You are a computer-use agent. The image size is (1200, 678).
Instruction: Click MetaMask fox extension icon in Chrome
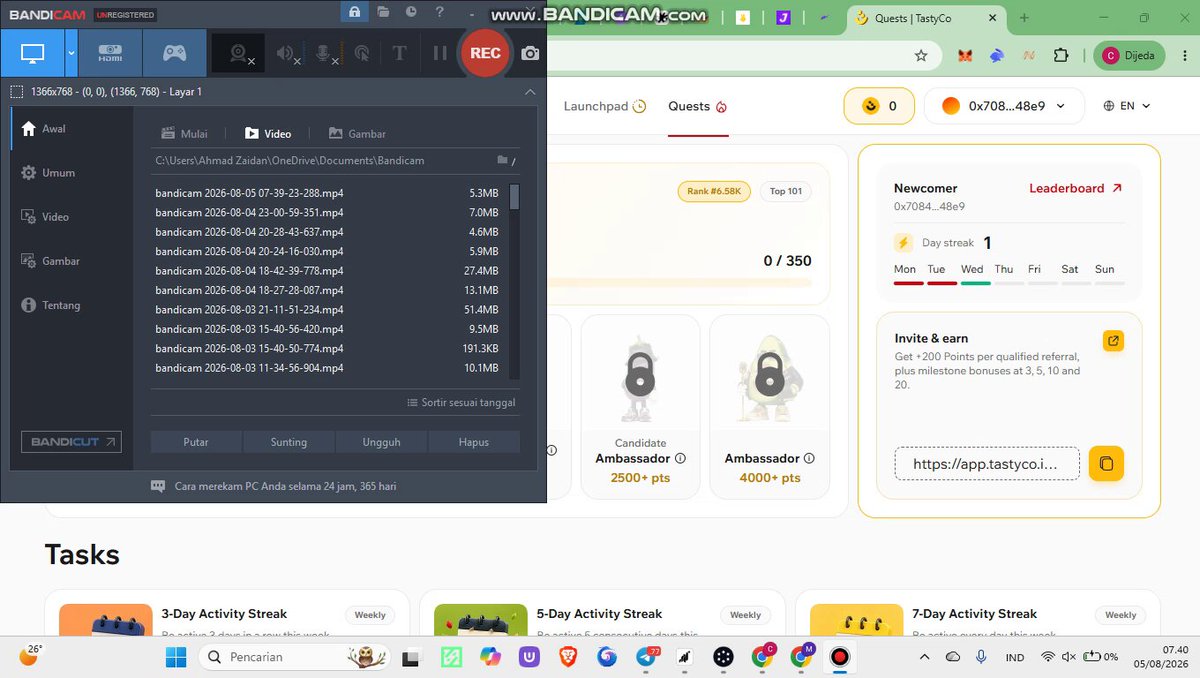(965, 56)
